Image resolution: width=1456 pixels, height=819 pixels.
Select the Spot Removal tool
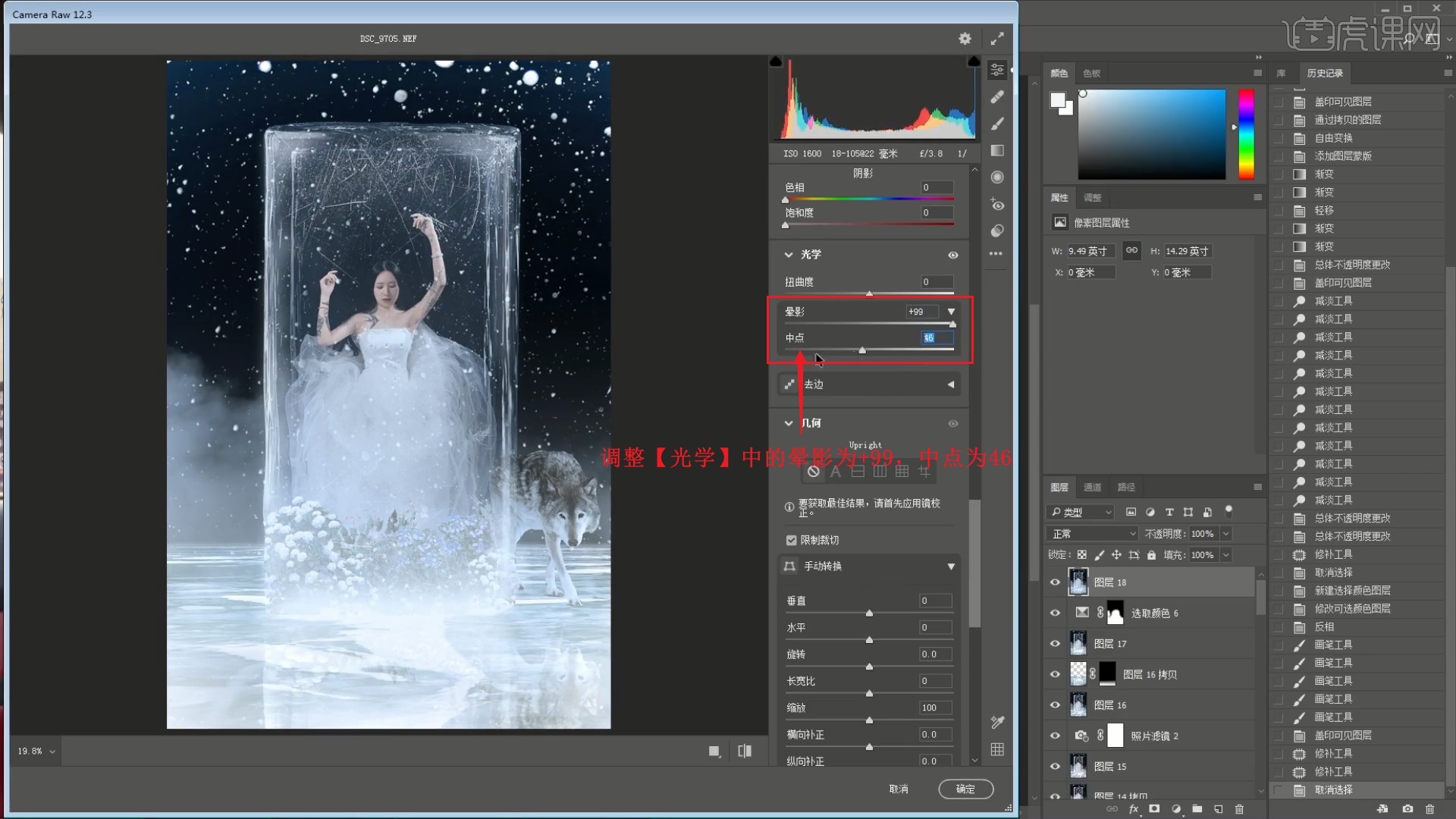(x=997, y=97)
